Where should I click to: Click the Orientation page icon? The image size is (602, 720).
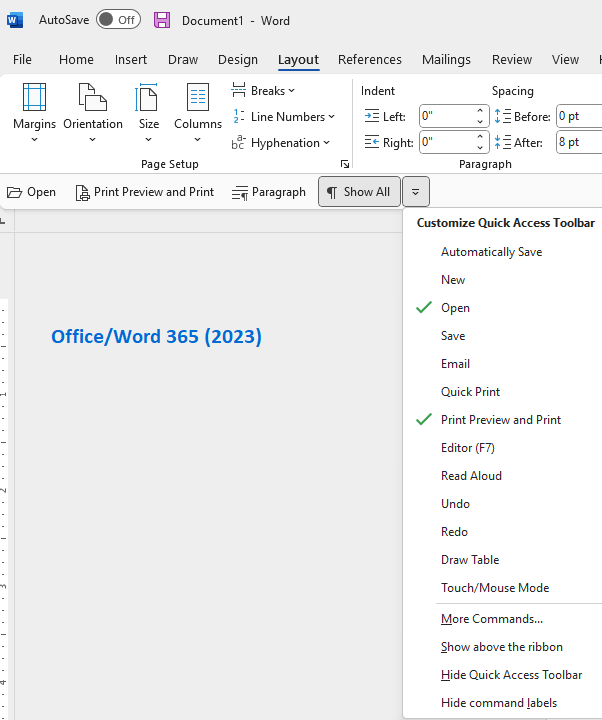[x=92, y=98]
